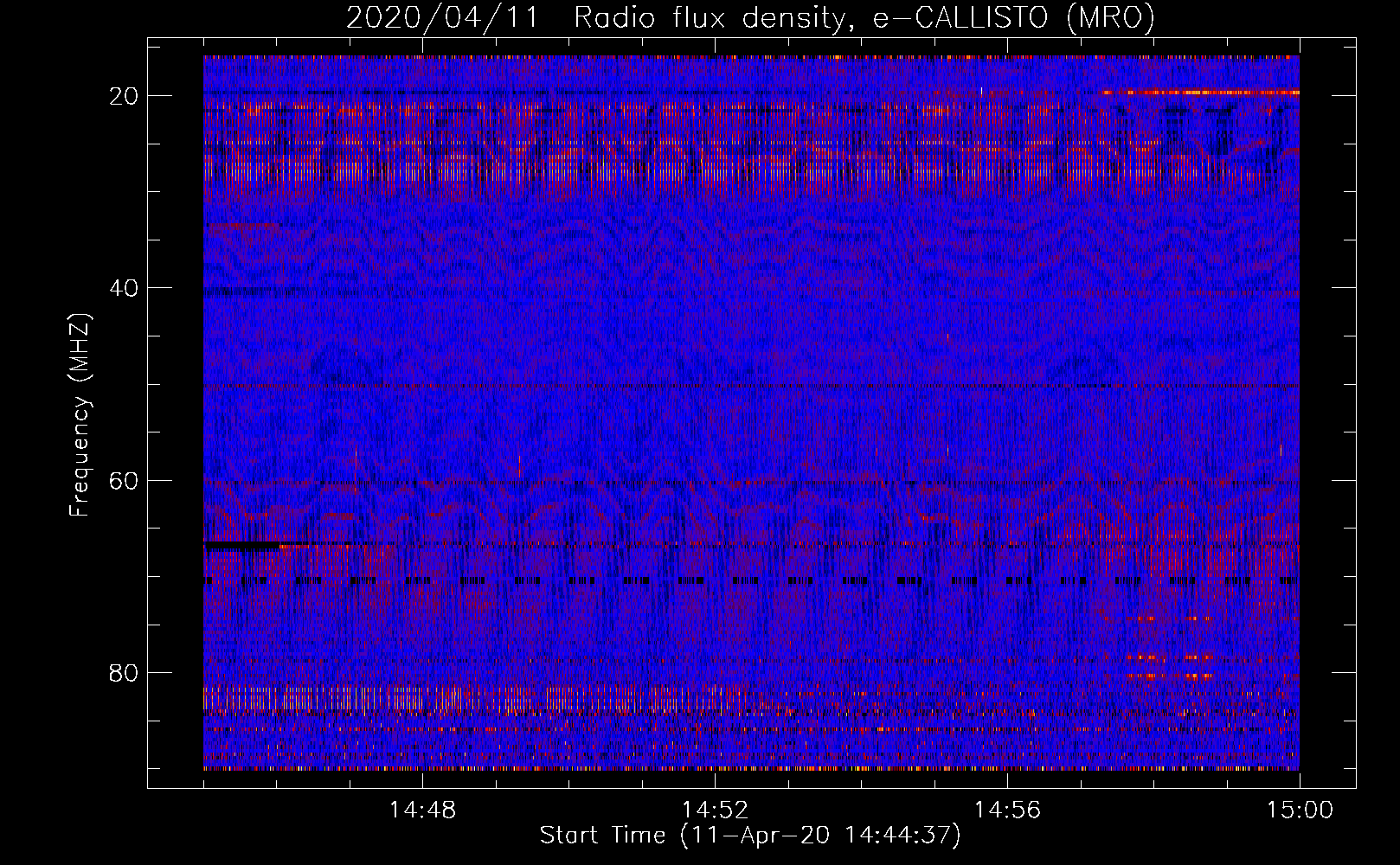The width and height of the screenshot is (1400, 865).
Task: Click the plot title "Radio flux density, e-CALLISTO (MRO)"
Action: click(864, 18)
